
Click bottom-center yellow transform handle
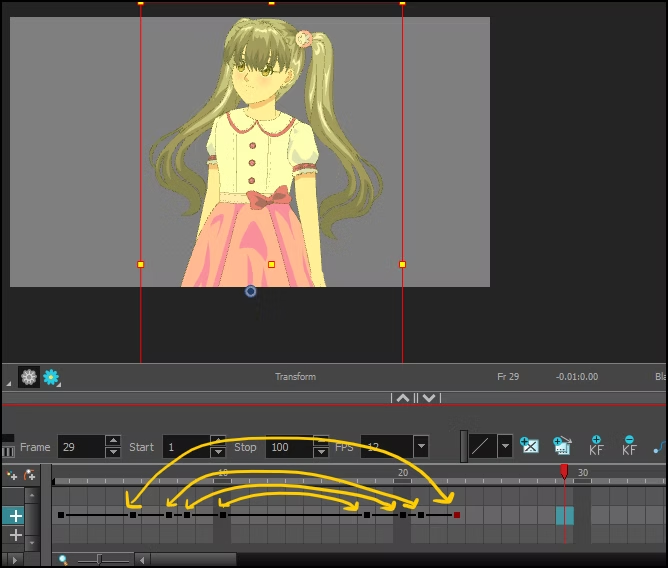point(271,265)
